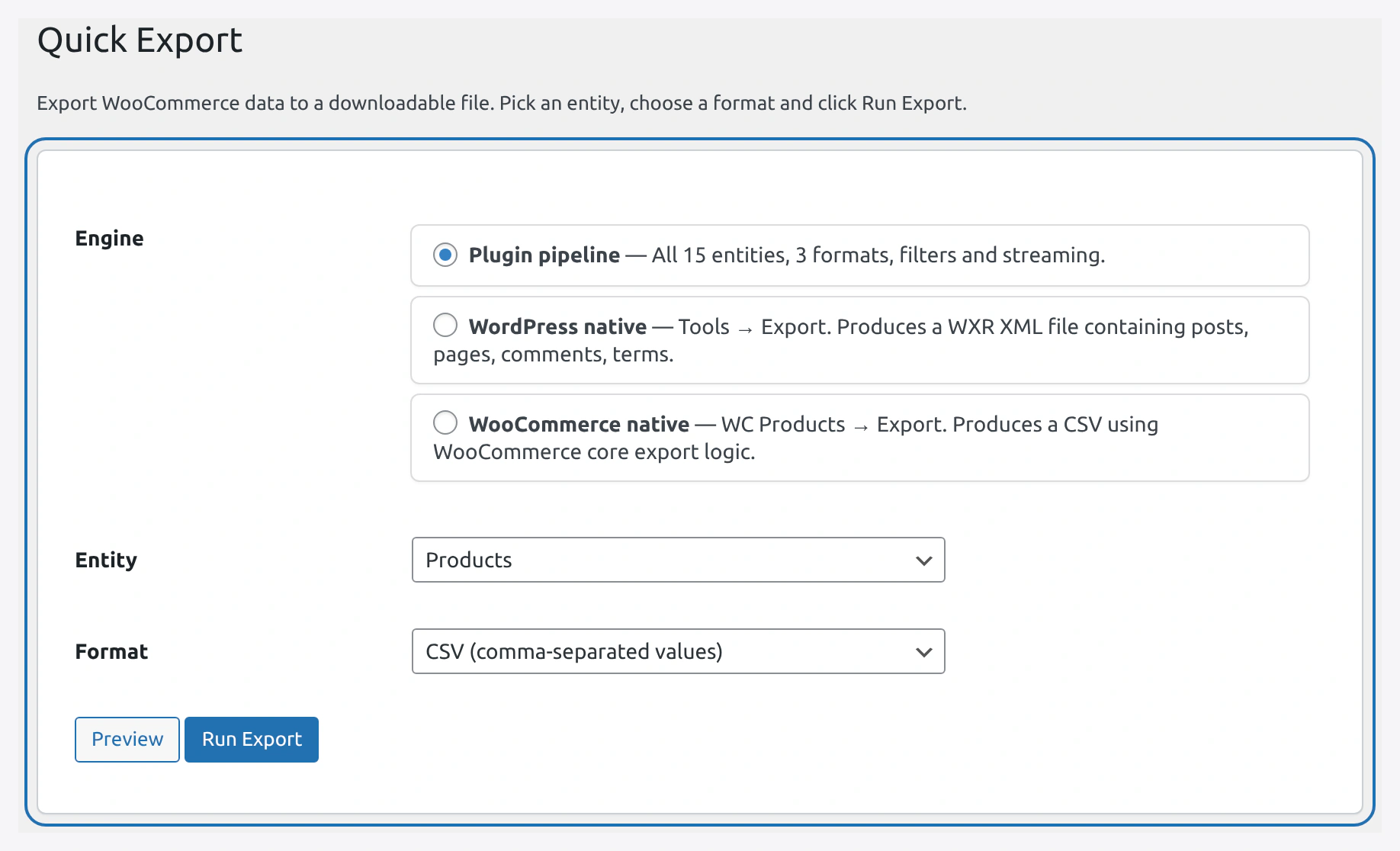Click the Preview button
The image size is (1400, 851).
point(127,739)
